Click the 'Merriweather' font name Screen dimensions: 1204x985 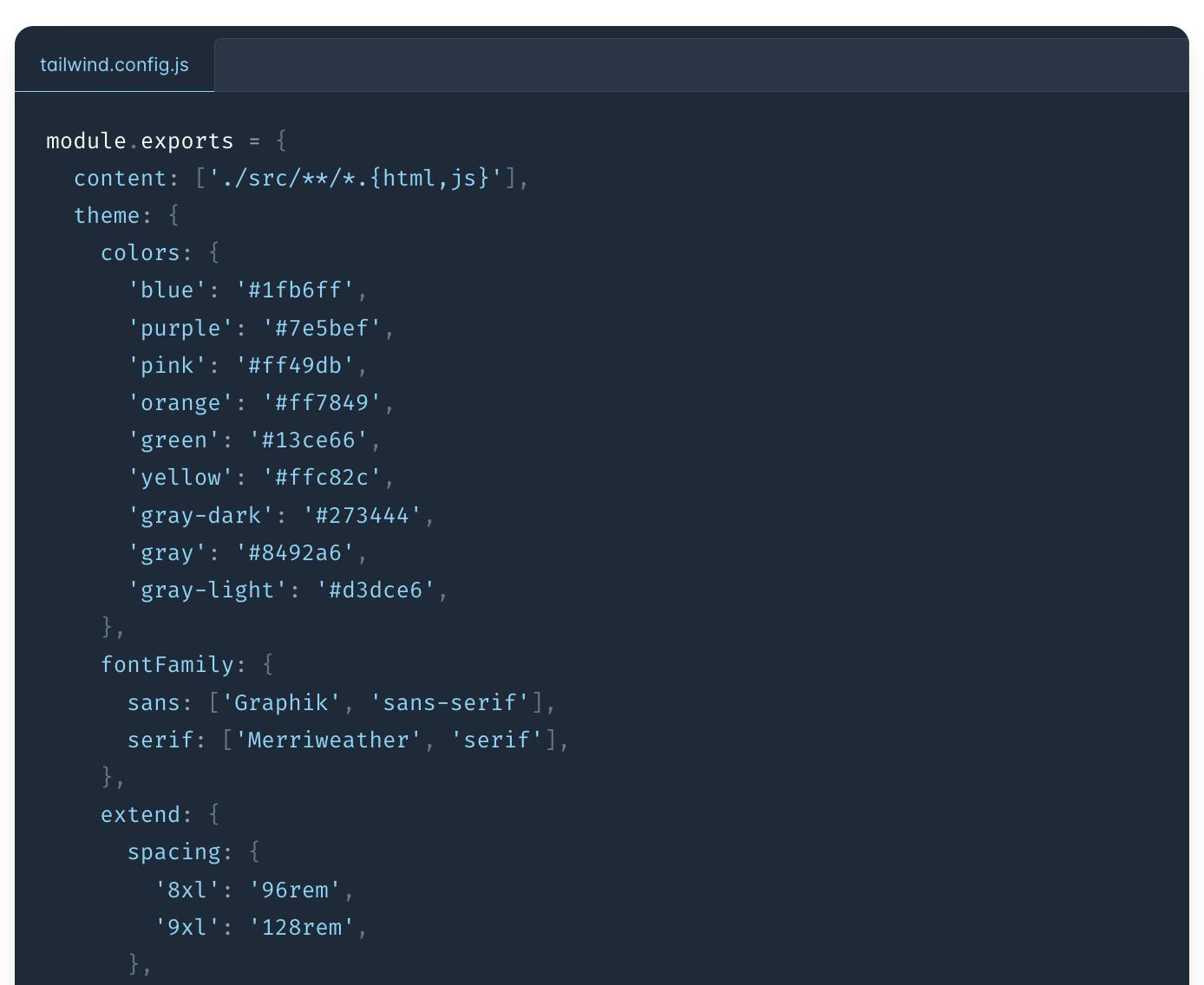tap(329, 740)
